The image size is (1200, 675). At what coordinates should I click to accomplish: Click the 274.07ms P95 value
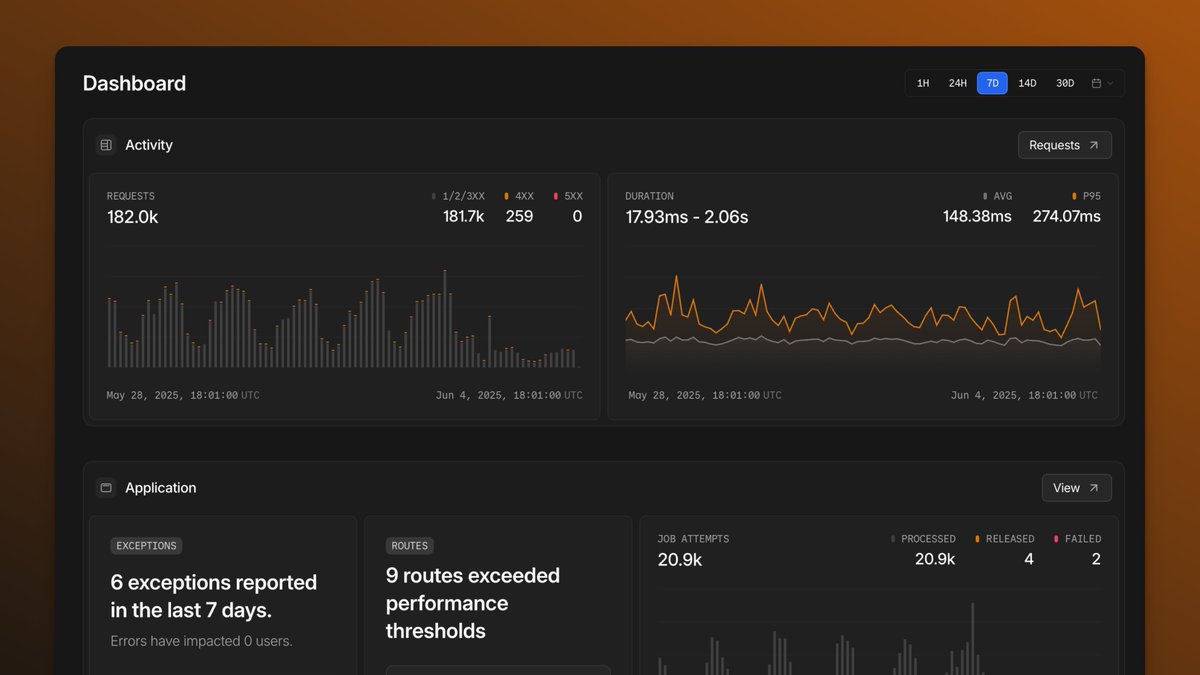[x=1067, y=217]
